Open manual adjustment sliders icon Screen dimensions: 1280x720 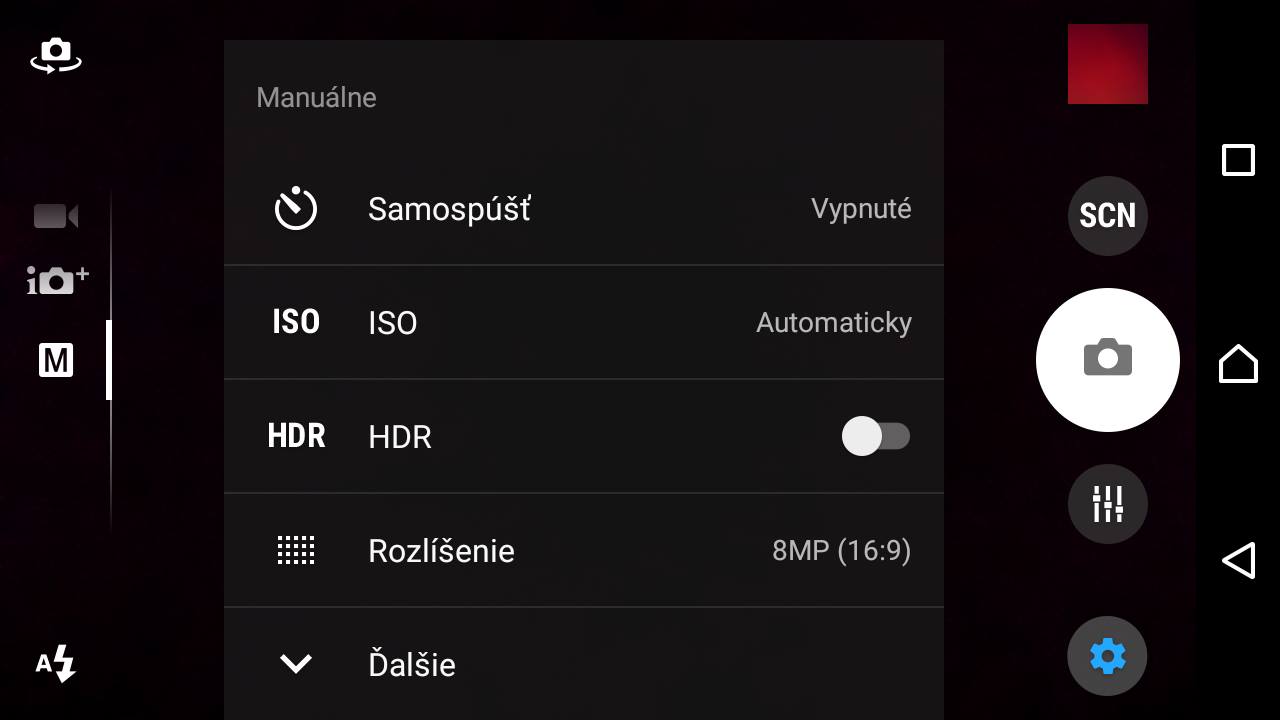[1108, 504]
